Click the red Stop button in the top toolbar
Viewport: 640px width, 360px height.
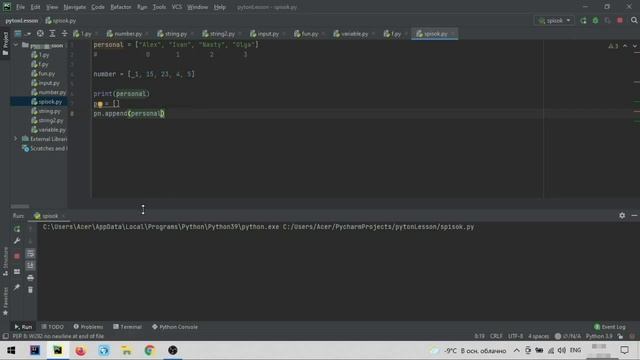click(620, 20)
